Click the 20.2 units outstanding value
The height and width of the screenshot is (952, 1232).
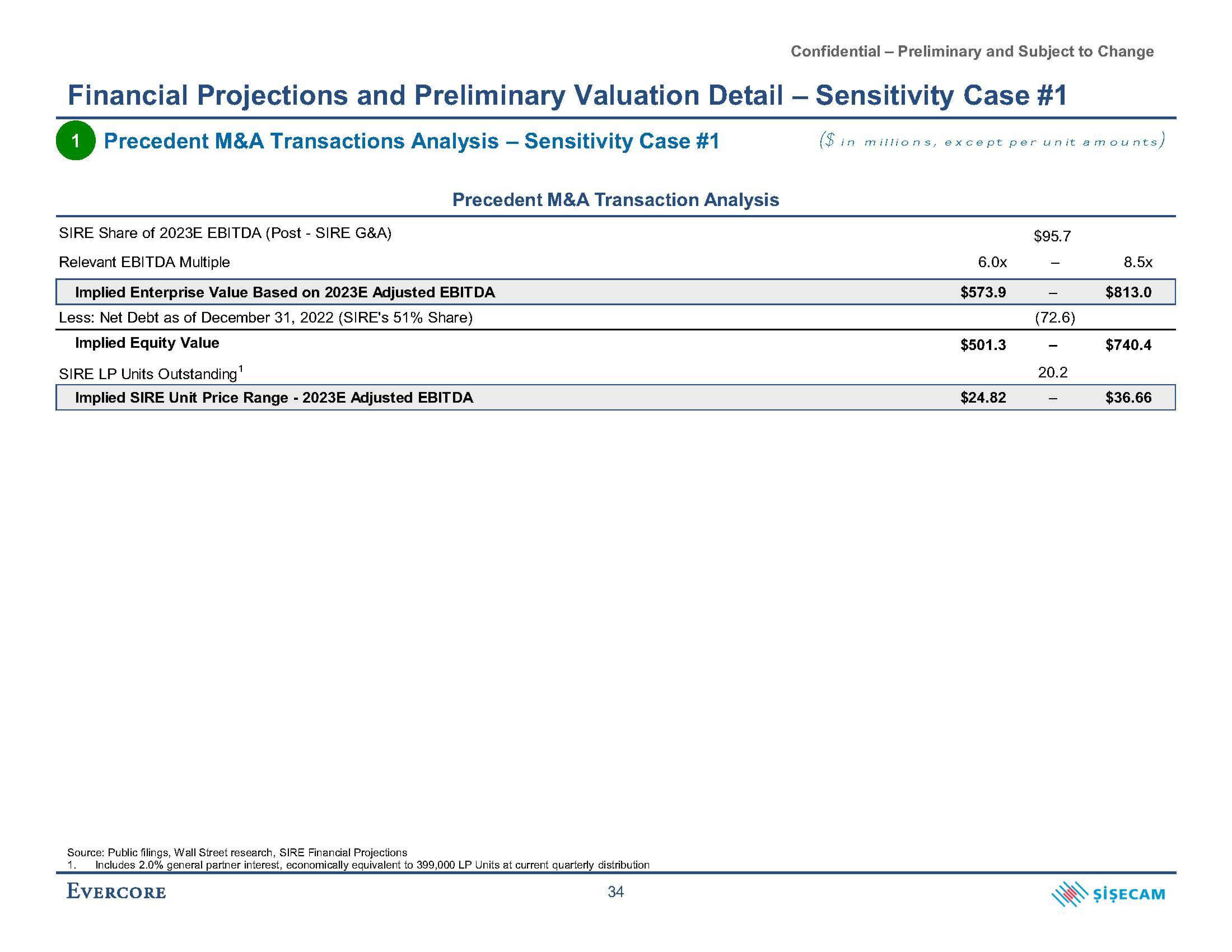1053,372
